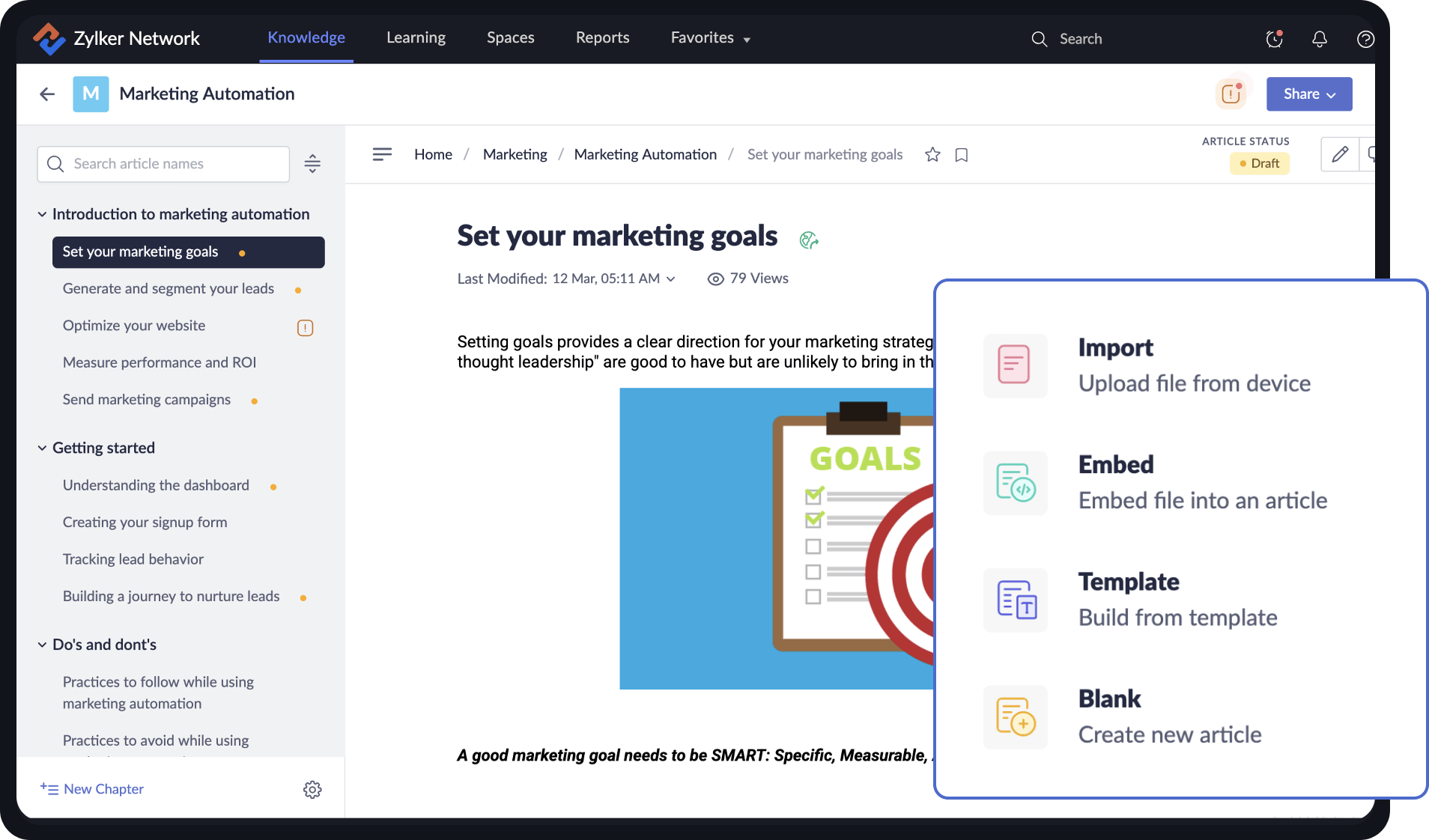Star the article as favorite
The height and width of the screenshot is (840, 1429).
coord(932,155)
